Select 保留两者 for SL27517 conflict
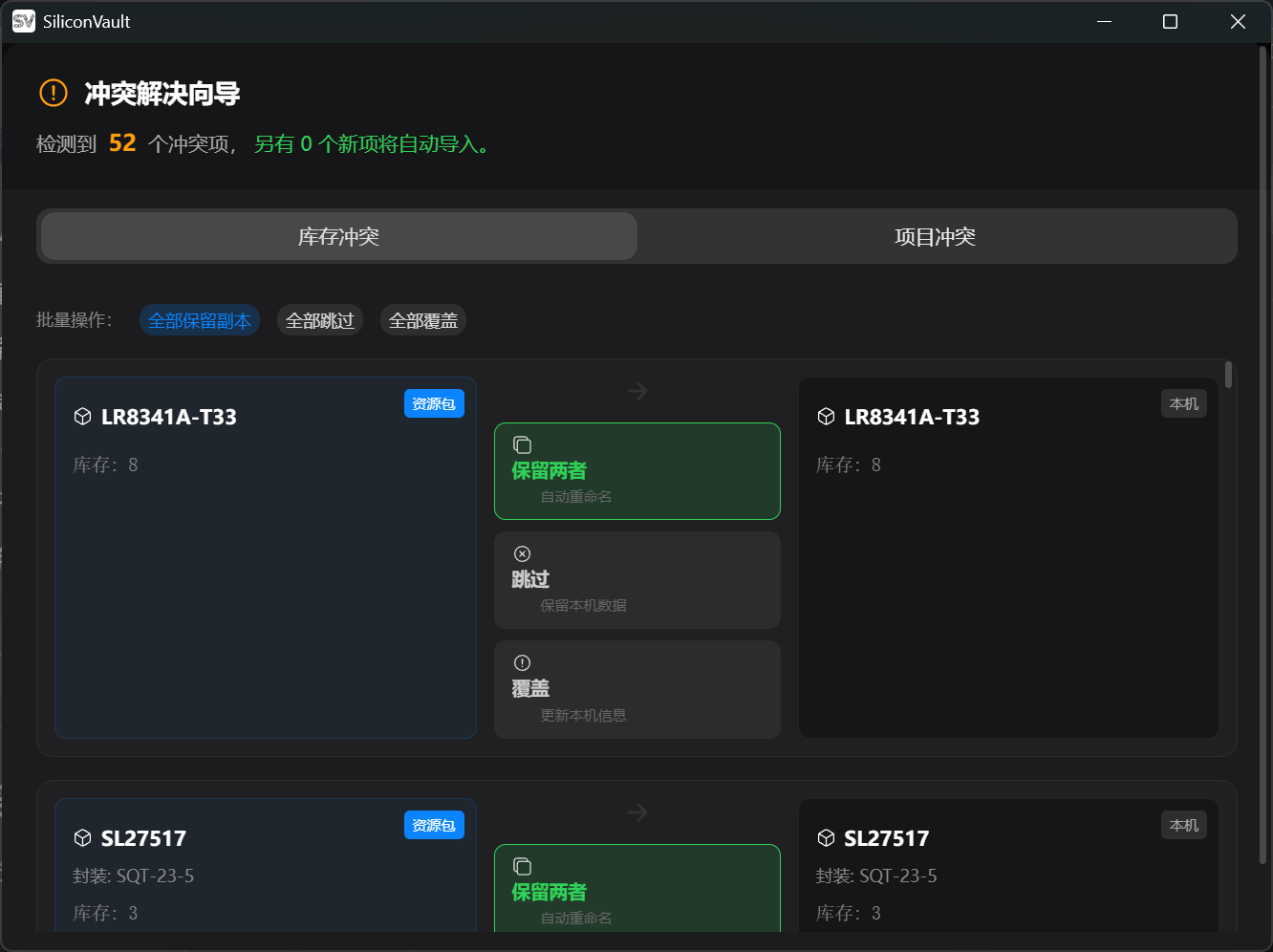Screen dimensions: 1273x952 pos(636,891)
